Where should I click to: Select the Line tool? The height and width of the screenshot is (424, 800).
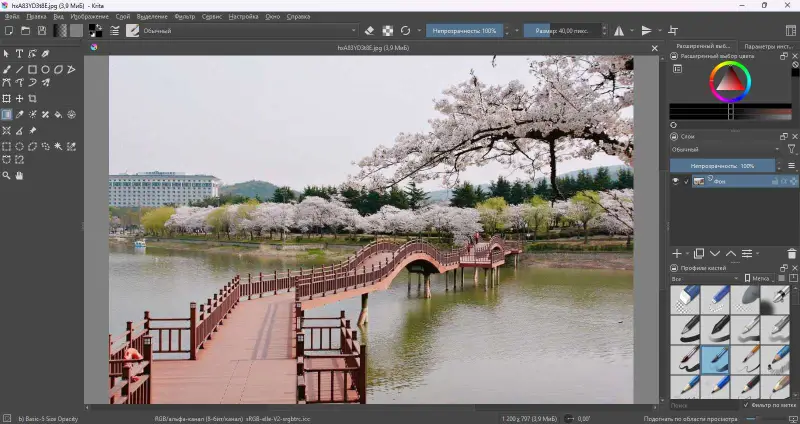pyautogui.click(x=19, y=69)
